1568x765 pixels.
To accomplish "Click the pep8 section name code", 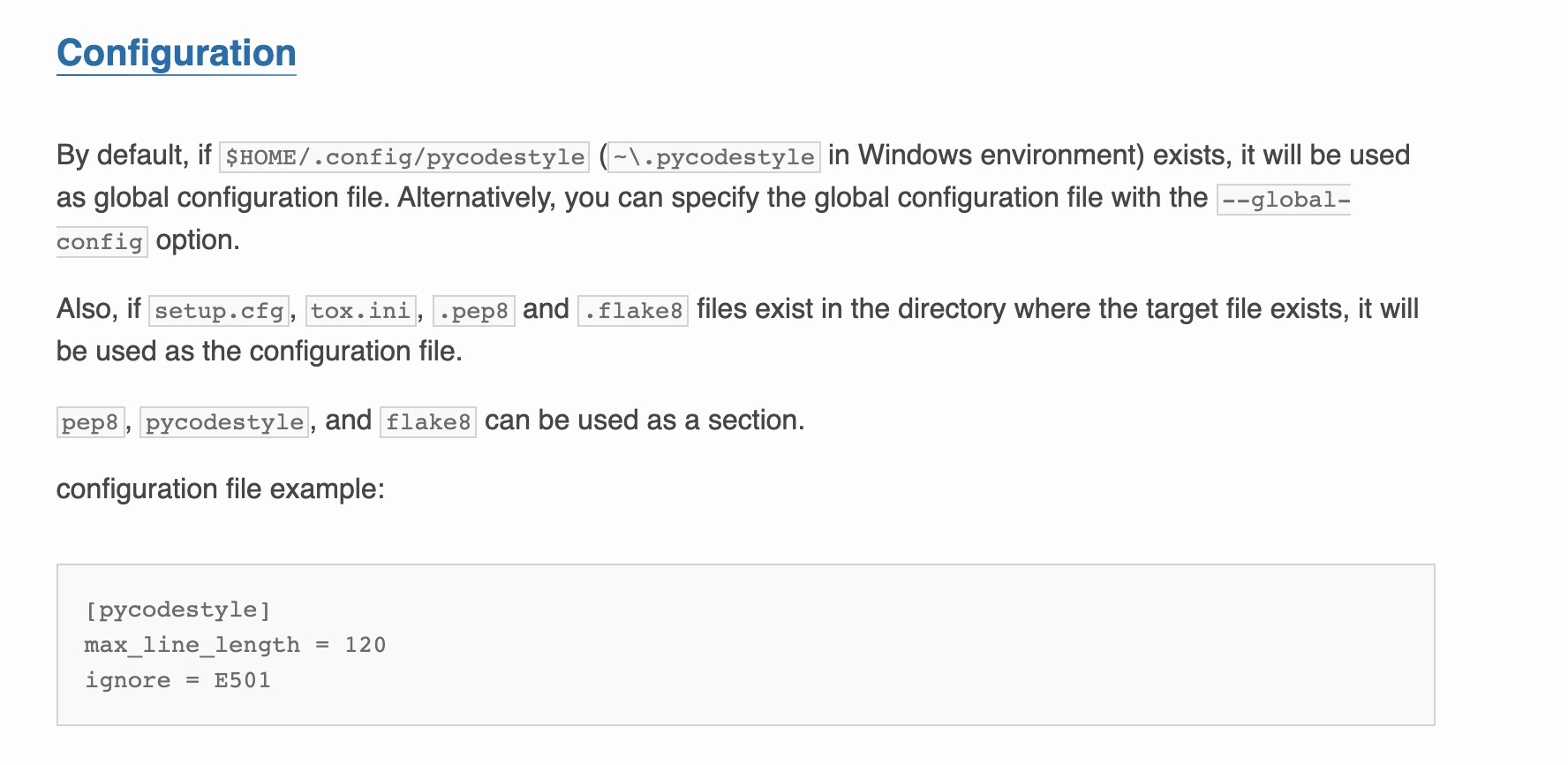I will point(90,422).
